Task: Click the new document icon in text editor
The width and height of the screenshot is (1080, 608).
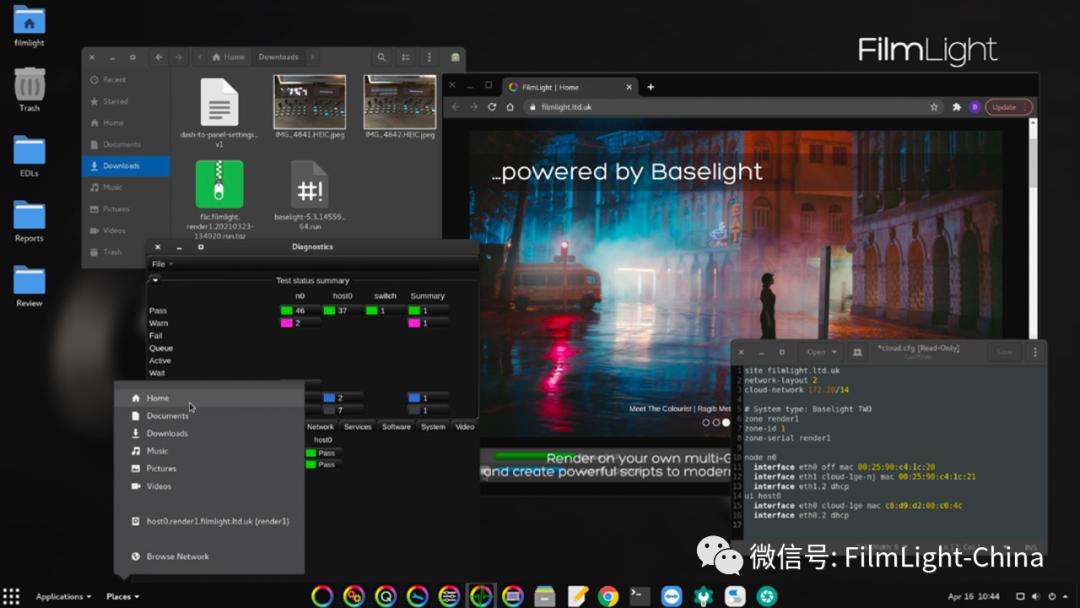Action: pos(857,352)
